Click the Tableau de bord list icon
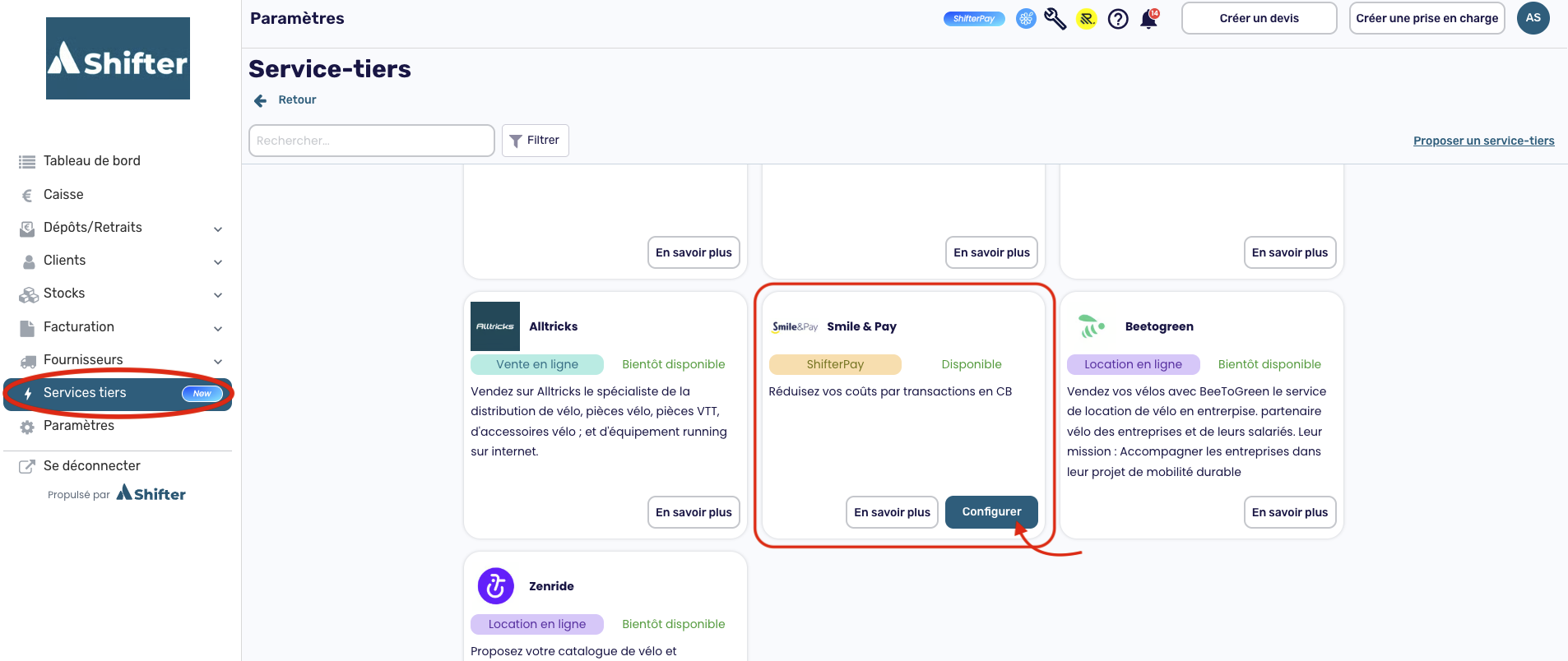This screenshot has width=1568, height=661. 27,162
